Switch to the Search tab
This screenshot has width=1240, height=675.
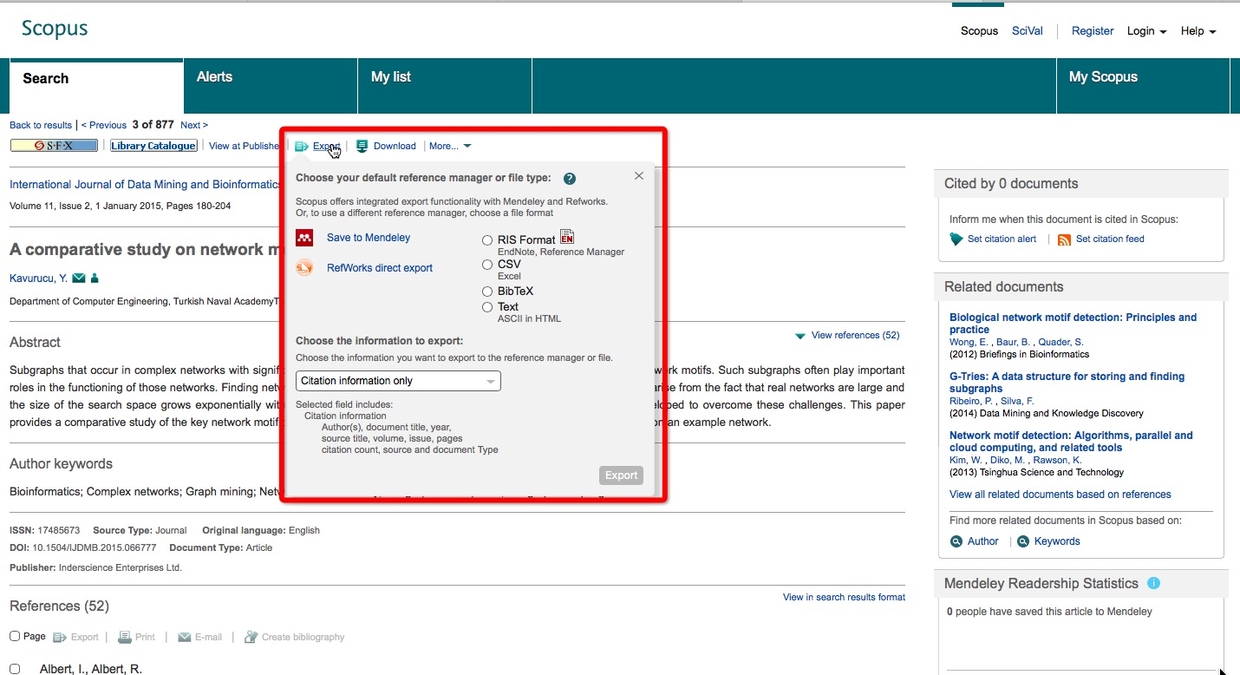point(96,86)
